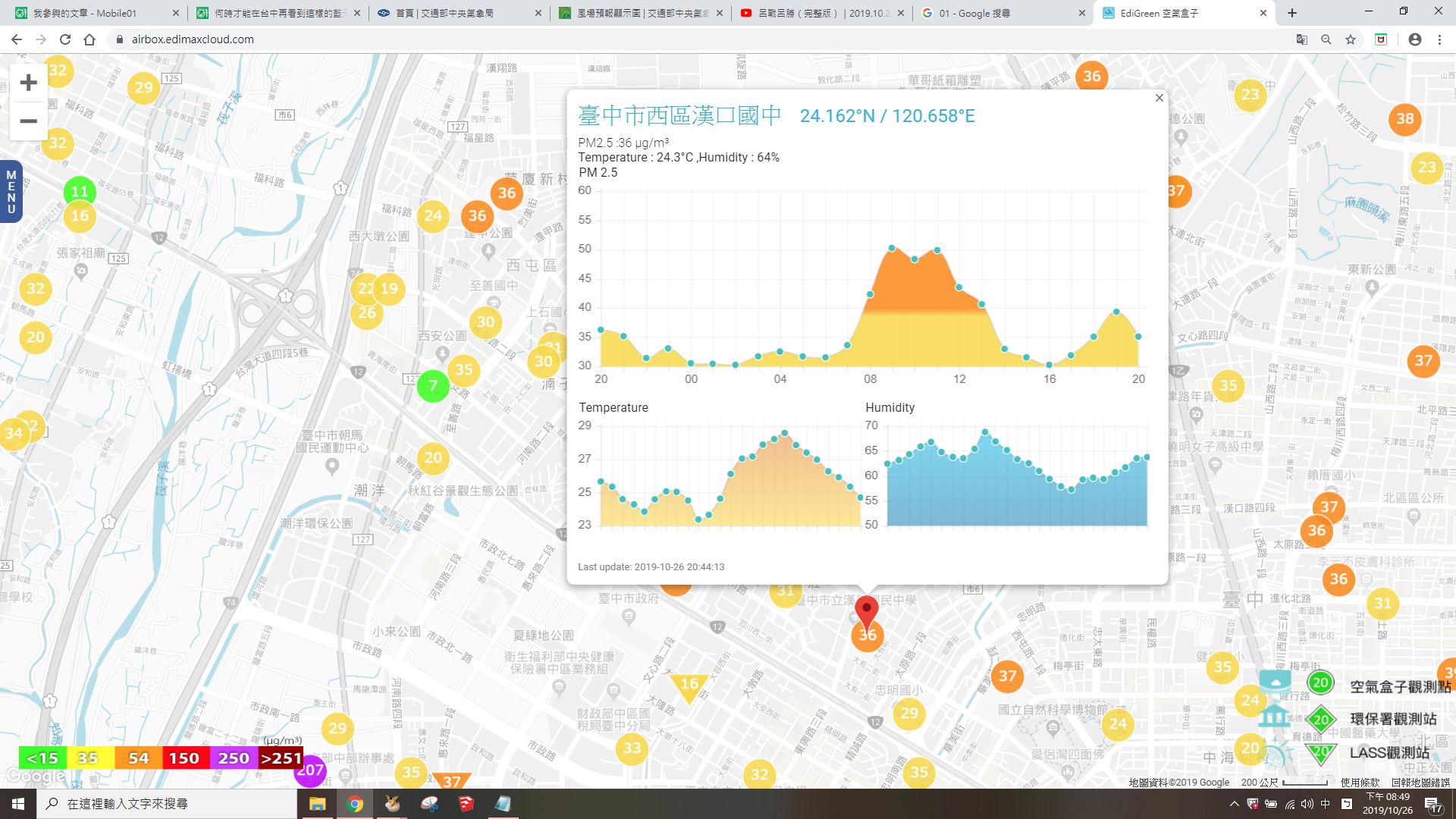Select the yellow triangle 16 LASS marker
Viewport: 1456px width, 819px height.
[689, 686]
